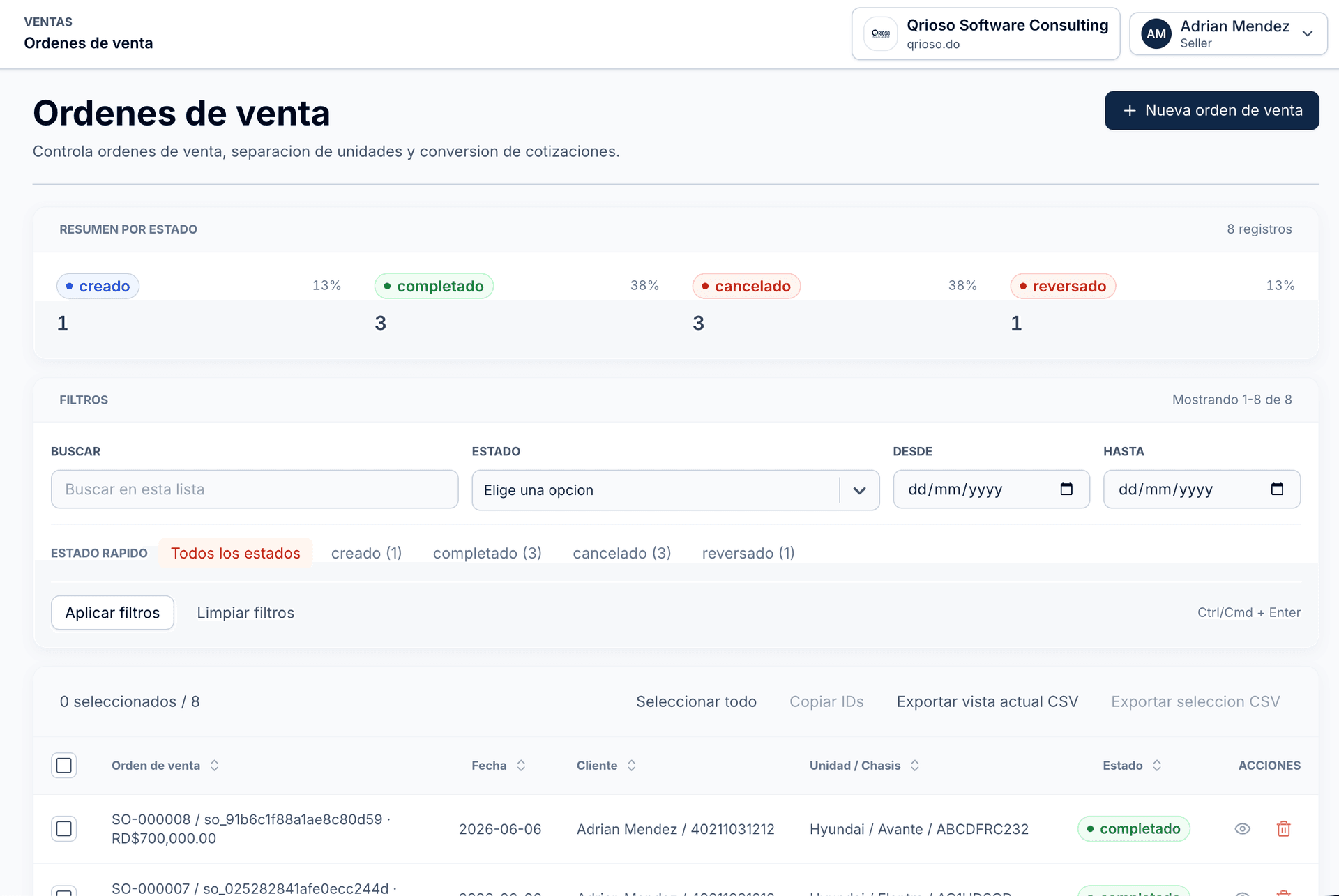
Task: Sort by Unidad / Chasis column arrows
Action: pos(915,766)
